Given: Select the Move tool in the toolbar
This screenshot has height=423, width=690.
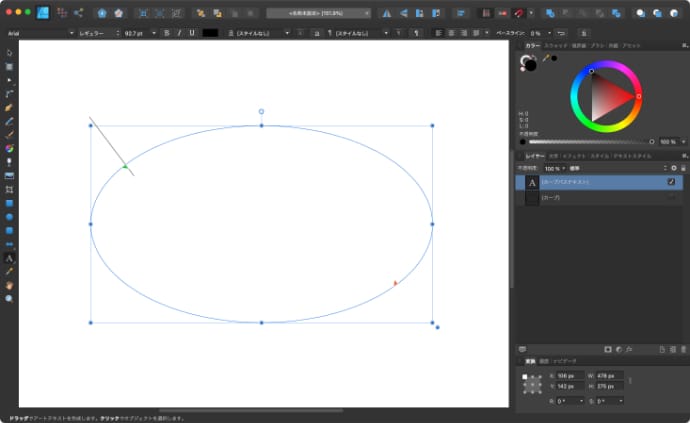Looking at the screenshot, I should coord(9,52).
